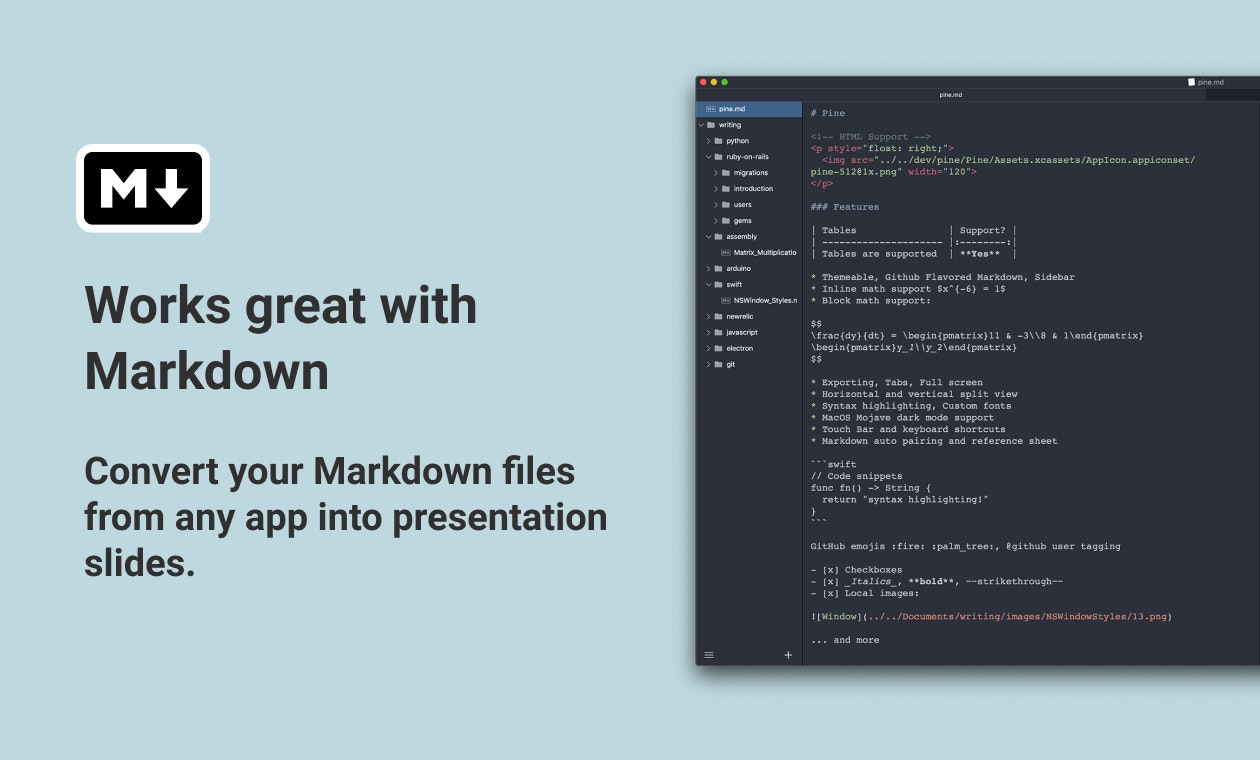
Task: Click the green full-screen window button
Action: [x=725, y=82]
